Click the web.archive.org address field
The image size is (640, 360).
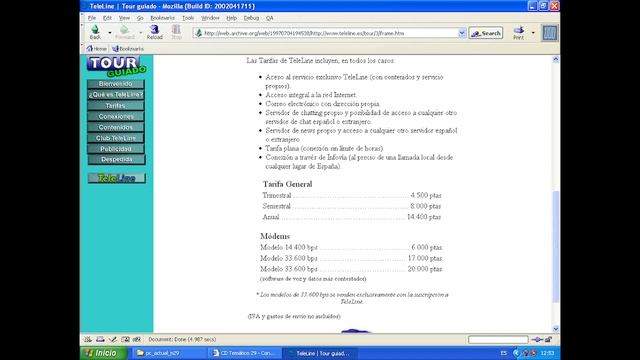pos(330,33)
